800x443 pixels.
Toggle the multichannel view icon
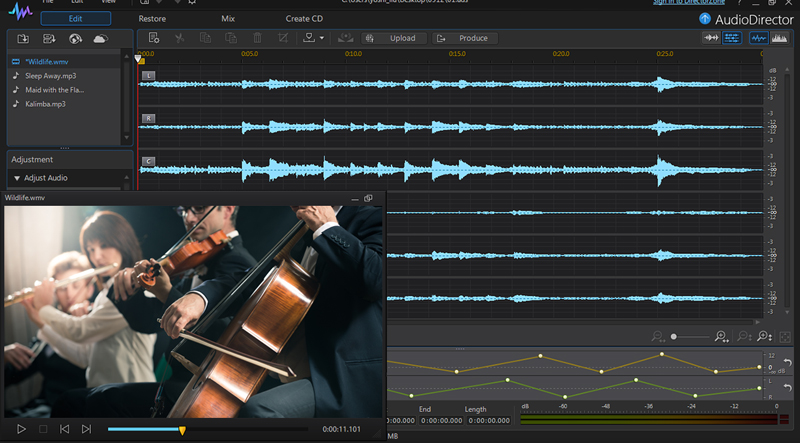tap(732, 38)
